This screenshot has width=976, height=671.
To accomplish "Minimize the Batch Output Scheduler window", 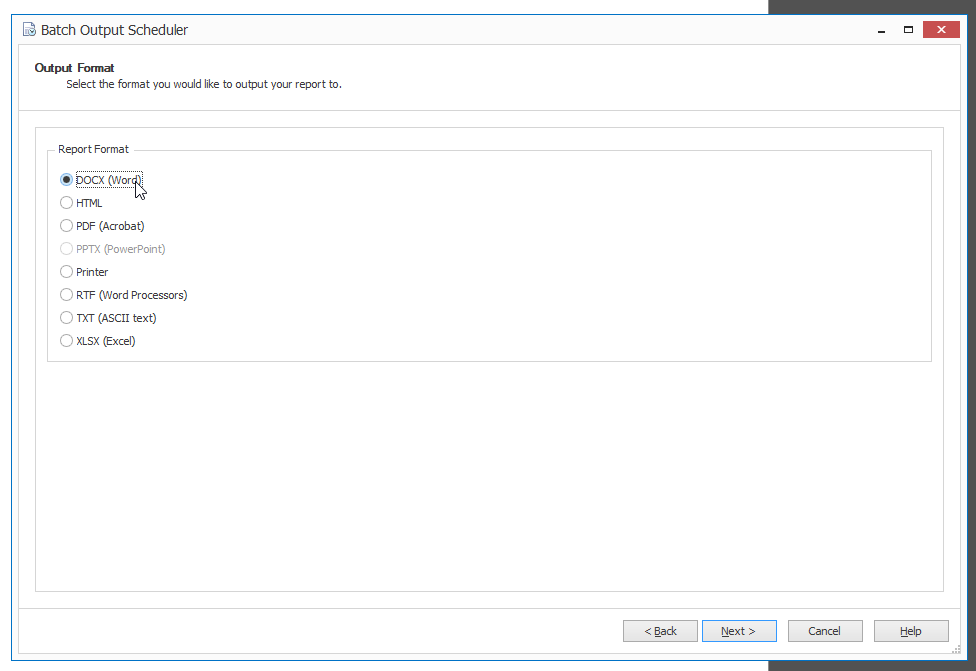I will pos(881,30).
